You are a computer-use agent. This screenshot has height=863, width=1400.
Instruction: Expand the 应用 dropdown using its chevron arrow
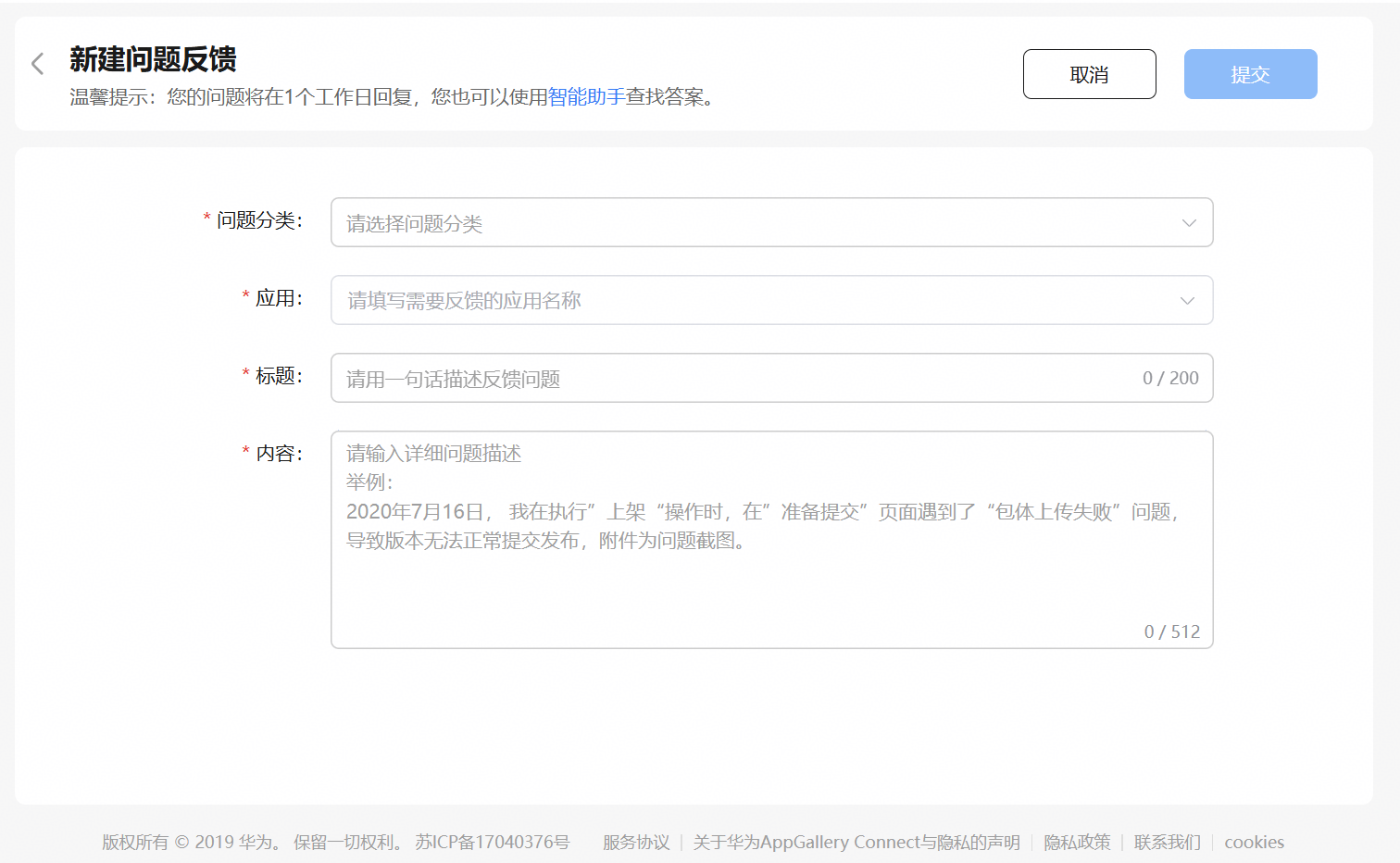pos(1187,301)
